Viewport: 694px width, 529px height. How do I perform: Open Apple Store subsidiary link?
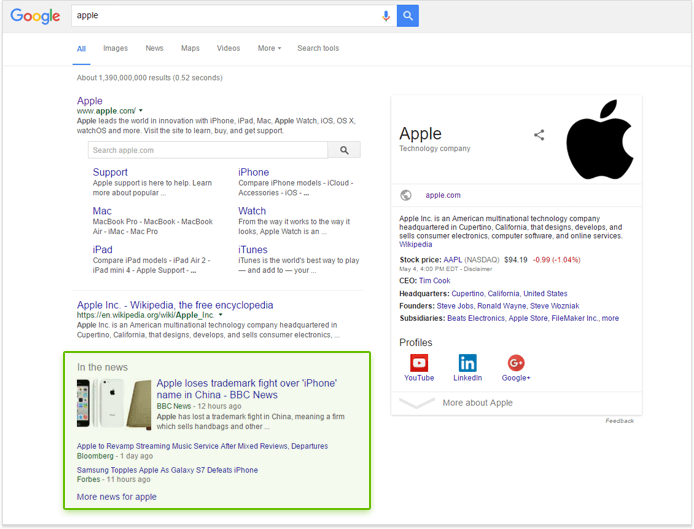point(528,318)
